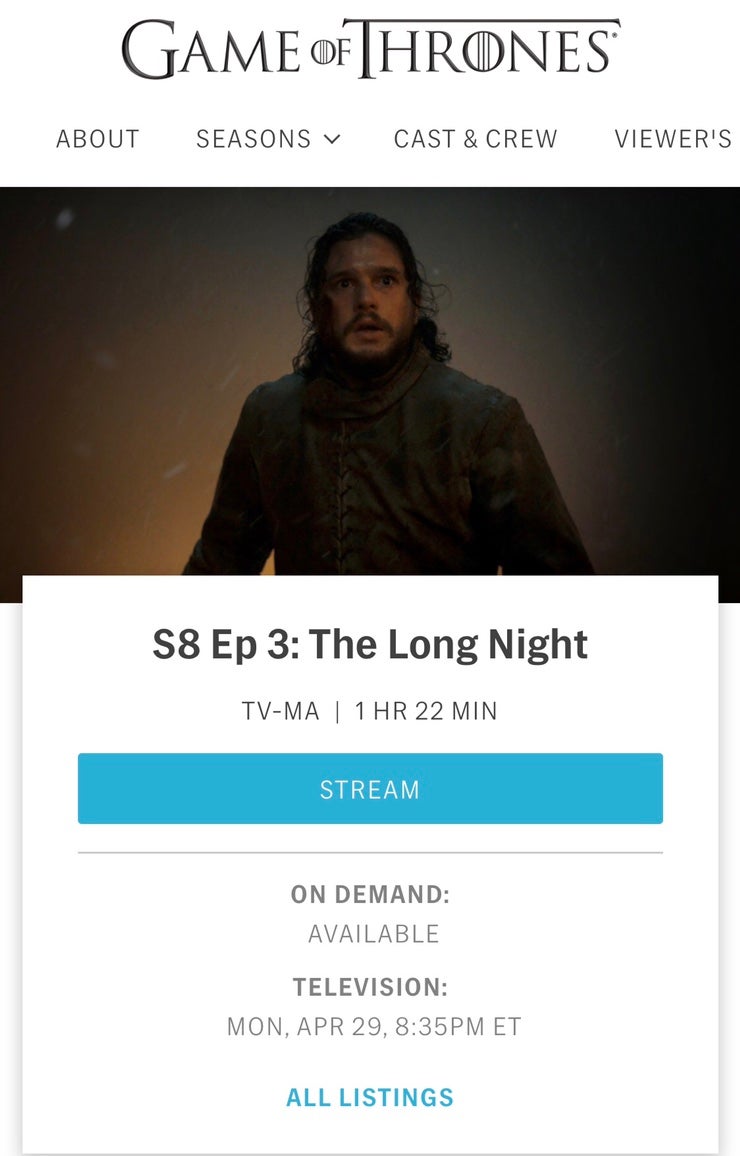740x1156 pixels.
Task: Expand the chevron arrow beside Seasons
Action: 332,139
